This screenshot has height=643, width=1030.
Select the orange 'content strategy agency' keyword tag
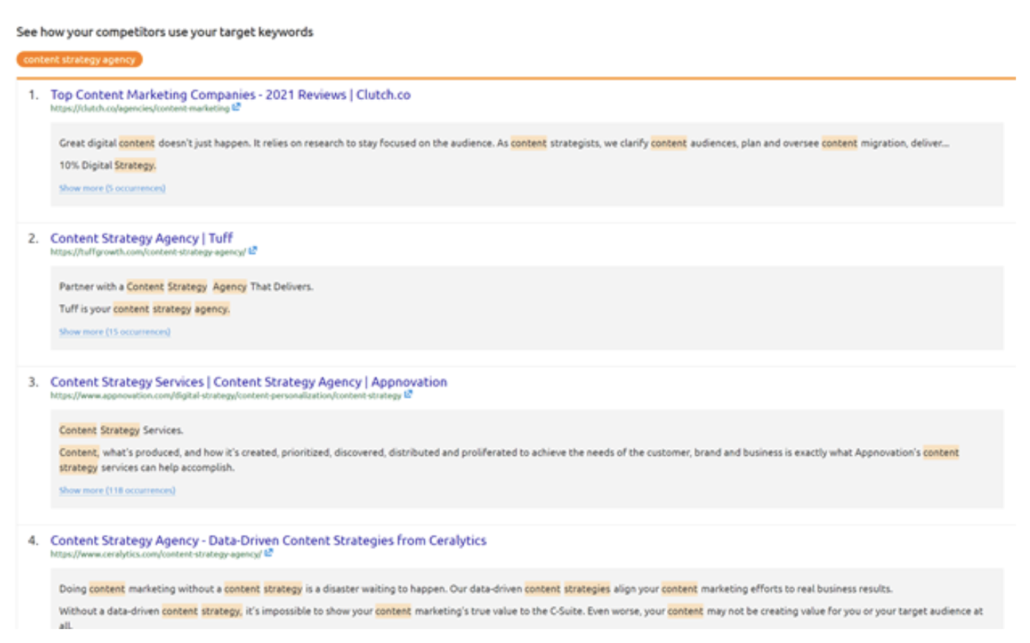pyautogui.click(x=78, y=59)
